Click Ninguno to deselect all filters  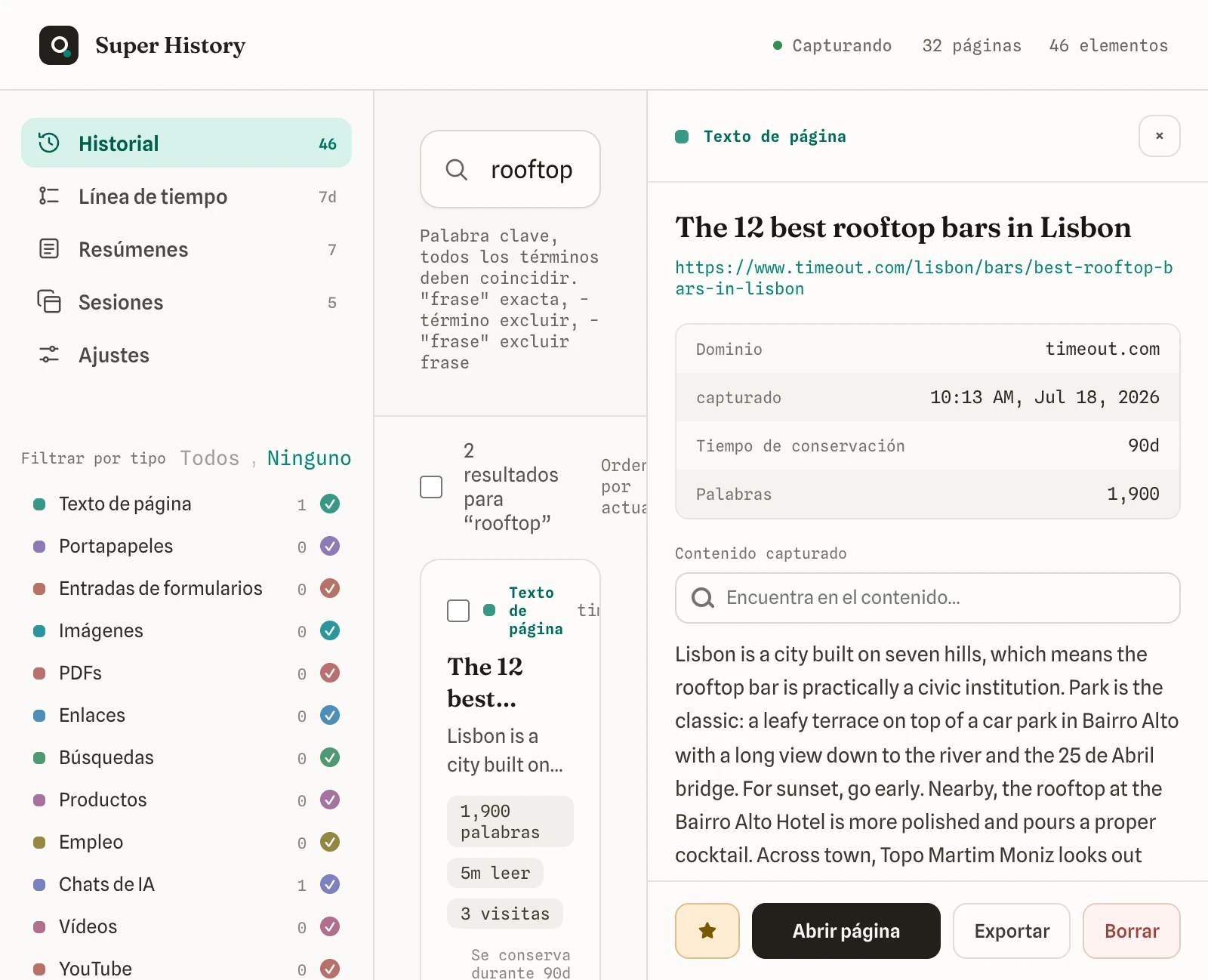coord(309,458)
